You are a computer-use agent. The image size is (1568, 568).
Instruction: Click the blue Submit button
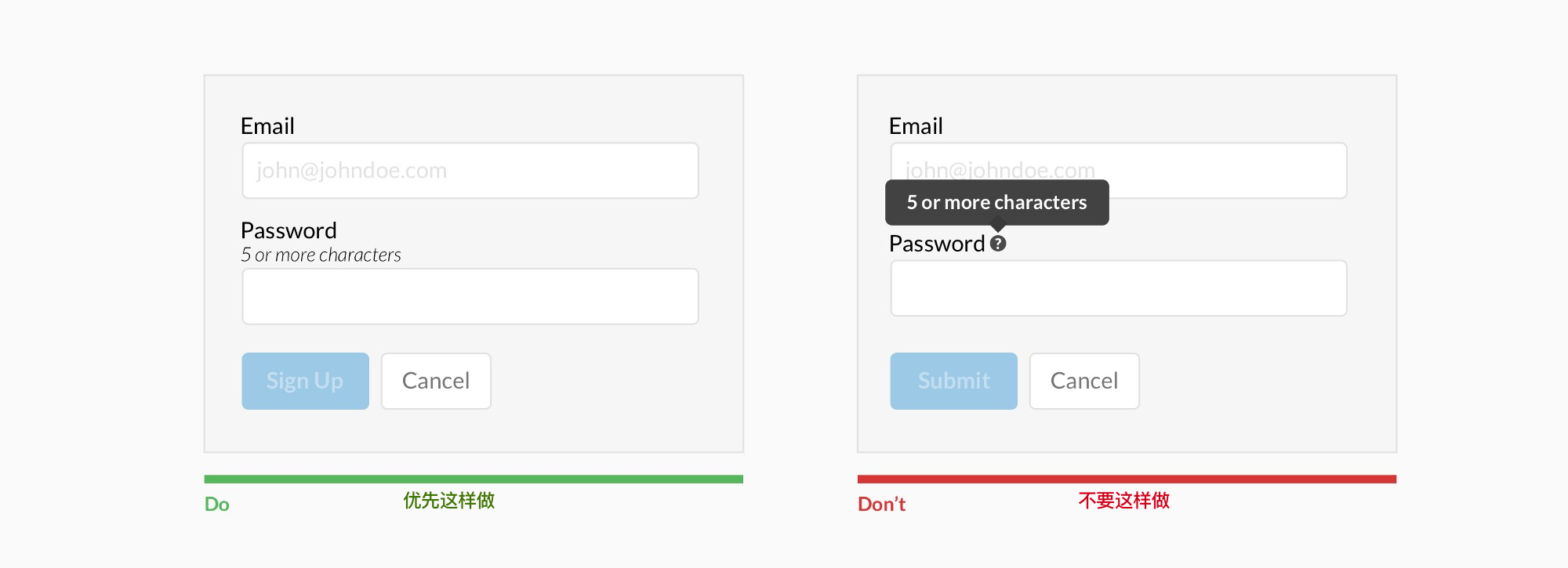coord(953,381)
